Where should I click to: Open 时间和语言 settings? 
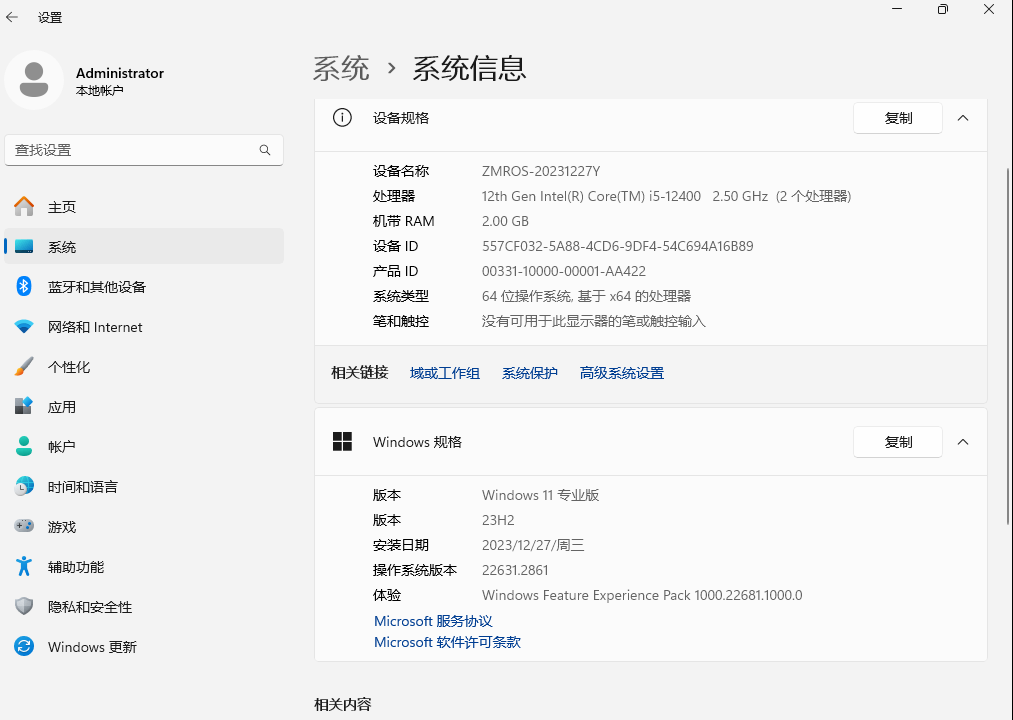click(143, 486)
